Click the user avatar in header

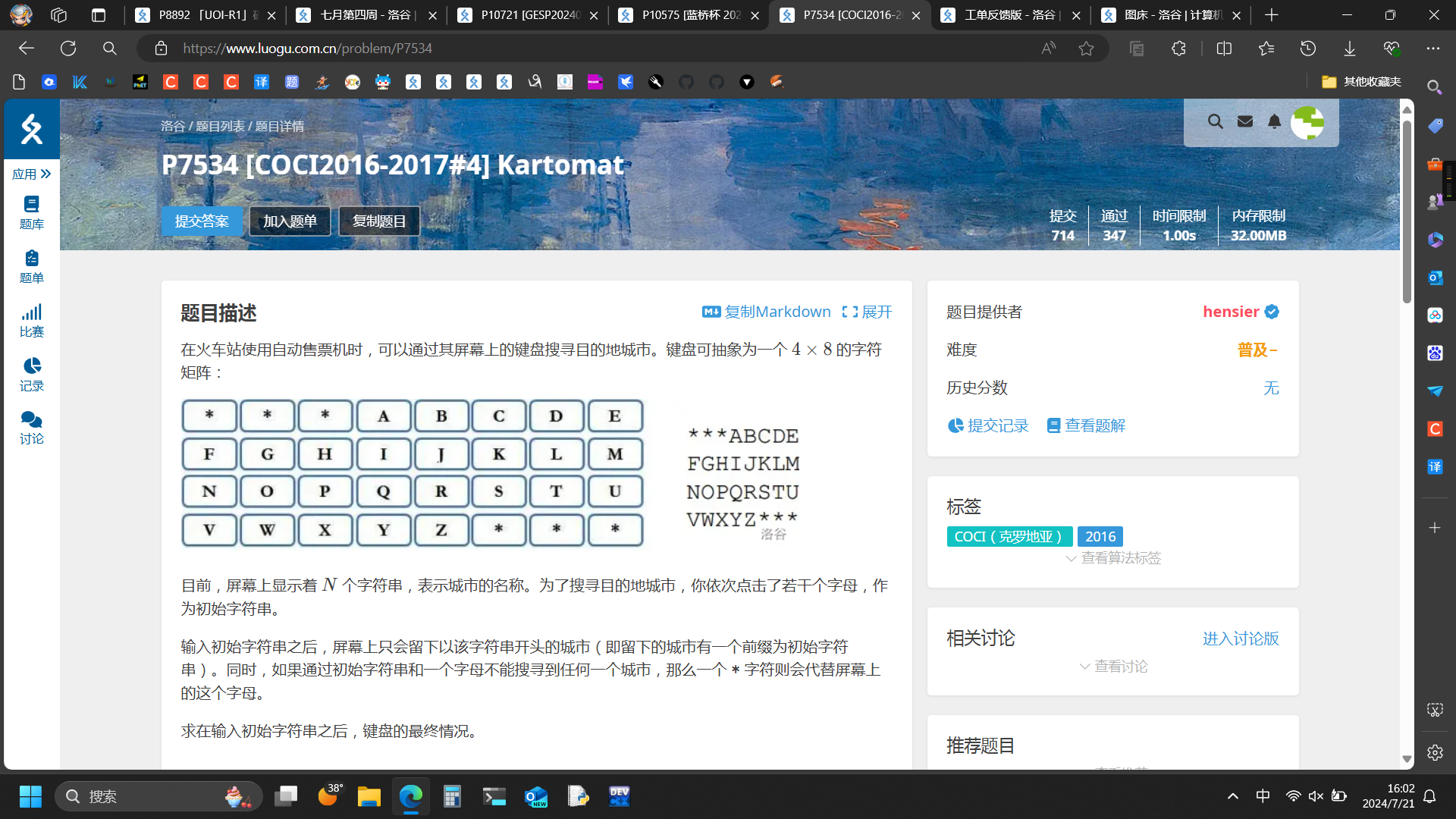coord(1307,122)
